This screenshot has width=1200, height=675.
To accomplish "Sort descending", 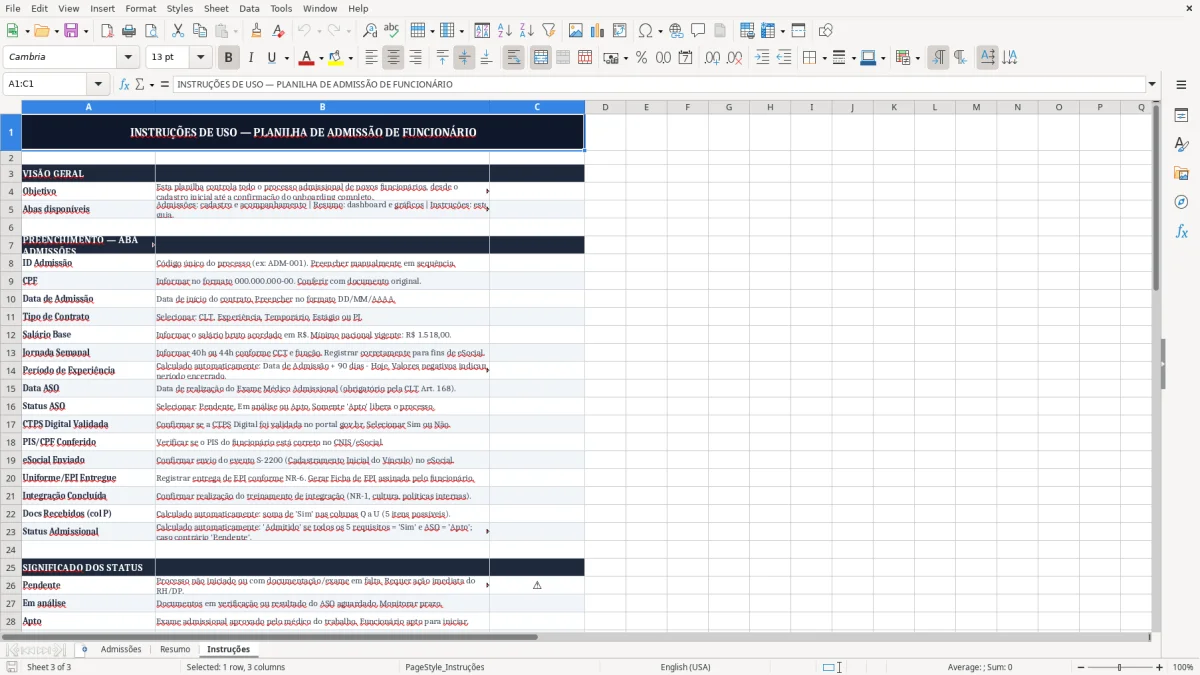I will tap(526, 31).
